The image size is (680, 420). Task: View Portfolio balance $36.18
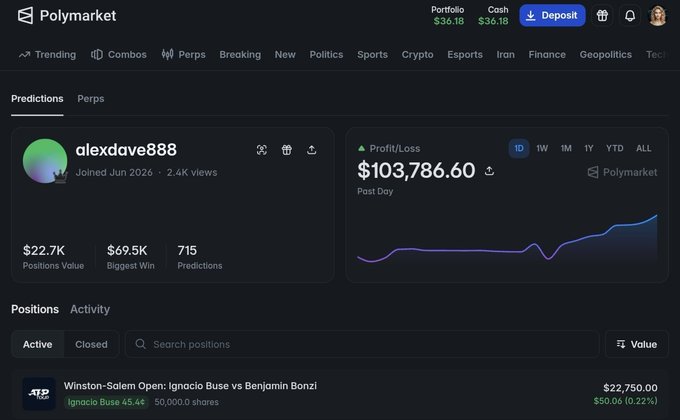coord(448,16)
